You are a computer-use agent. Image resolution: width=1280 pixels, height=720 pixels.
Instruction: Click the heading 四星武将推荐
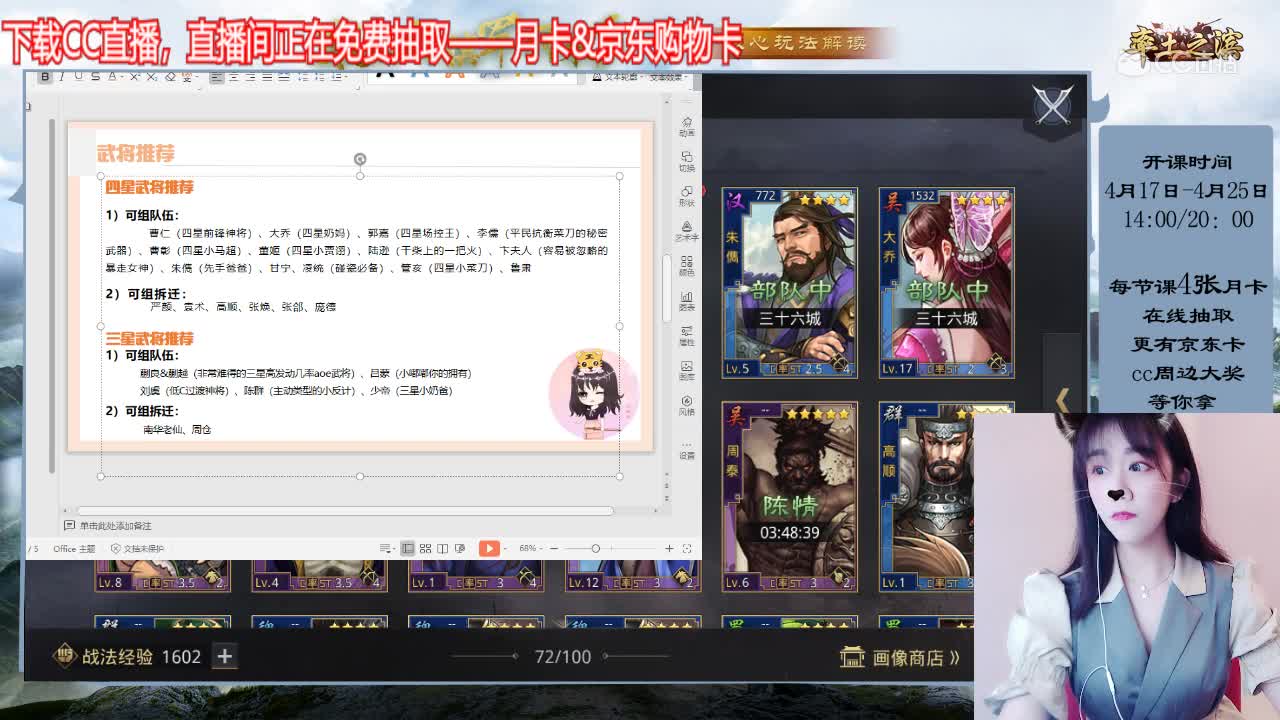tap(149, 187)
